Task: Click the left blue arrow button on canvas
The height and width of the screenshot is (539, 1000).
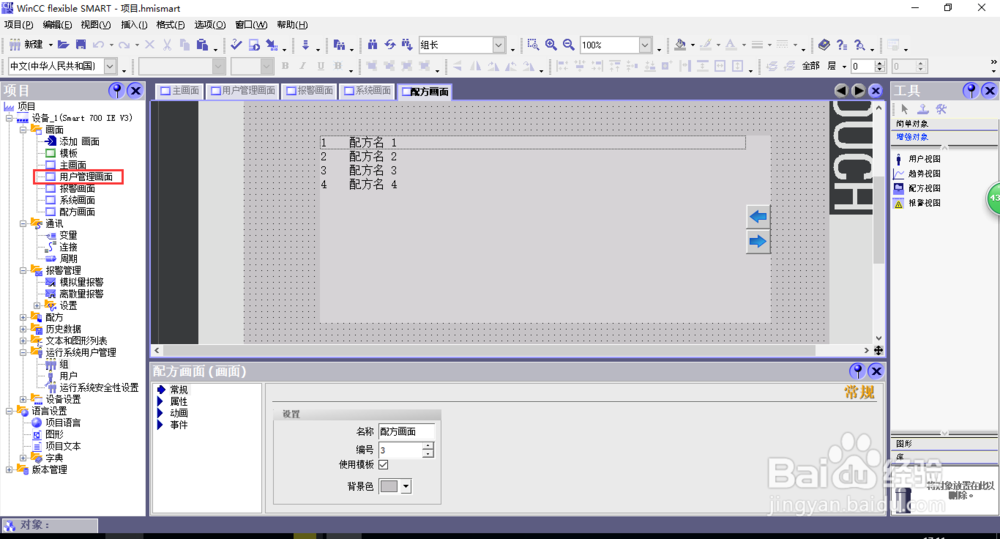Action: pos(758,216)
